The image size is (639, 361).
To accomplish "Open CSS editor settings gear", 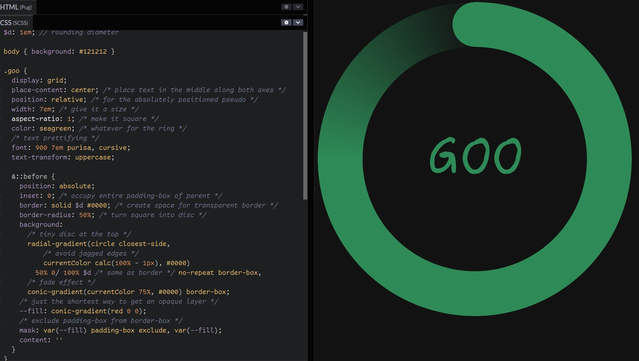I will click(286, 22).
